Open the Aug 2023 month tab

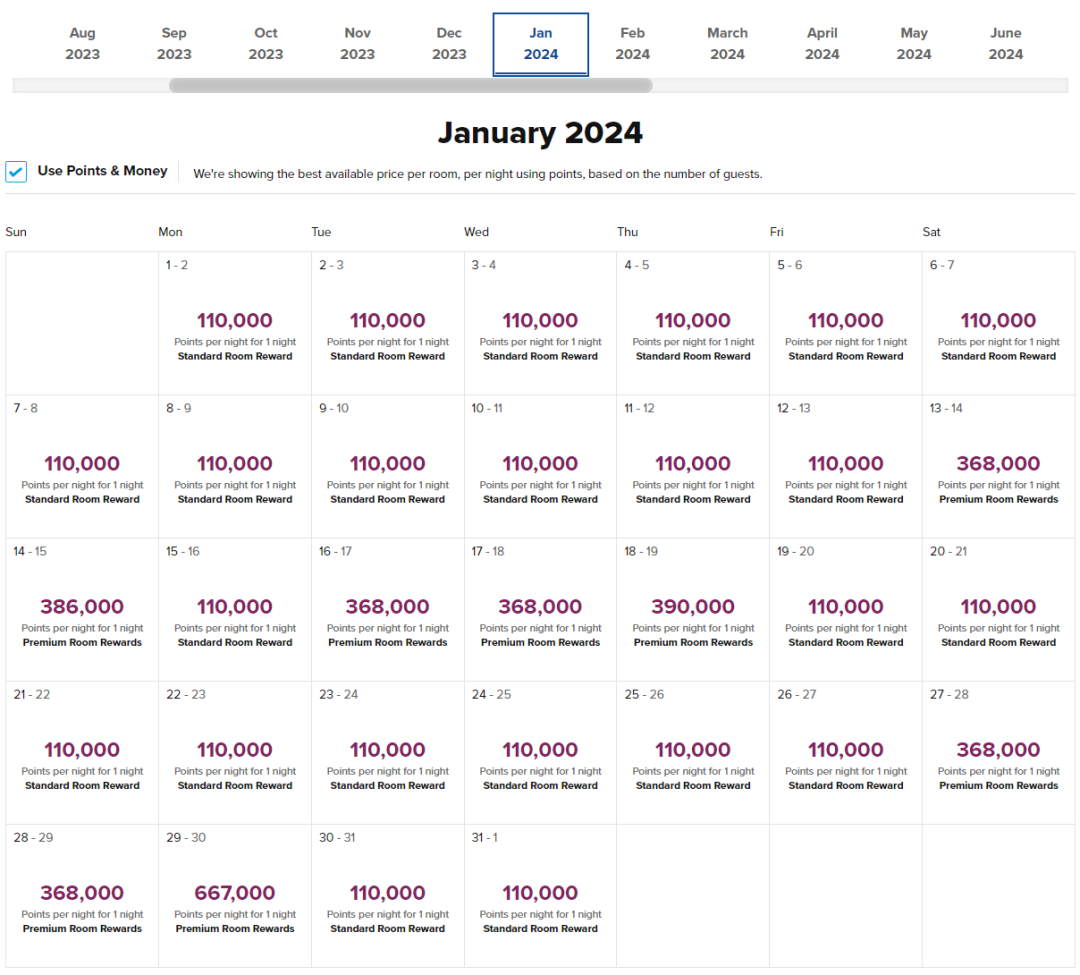tap(82, 44)
